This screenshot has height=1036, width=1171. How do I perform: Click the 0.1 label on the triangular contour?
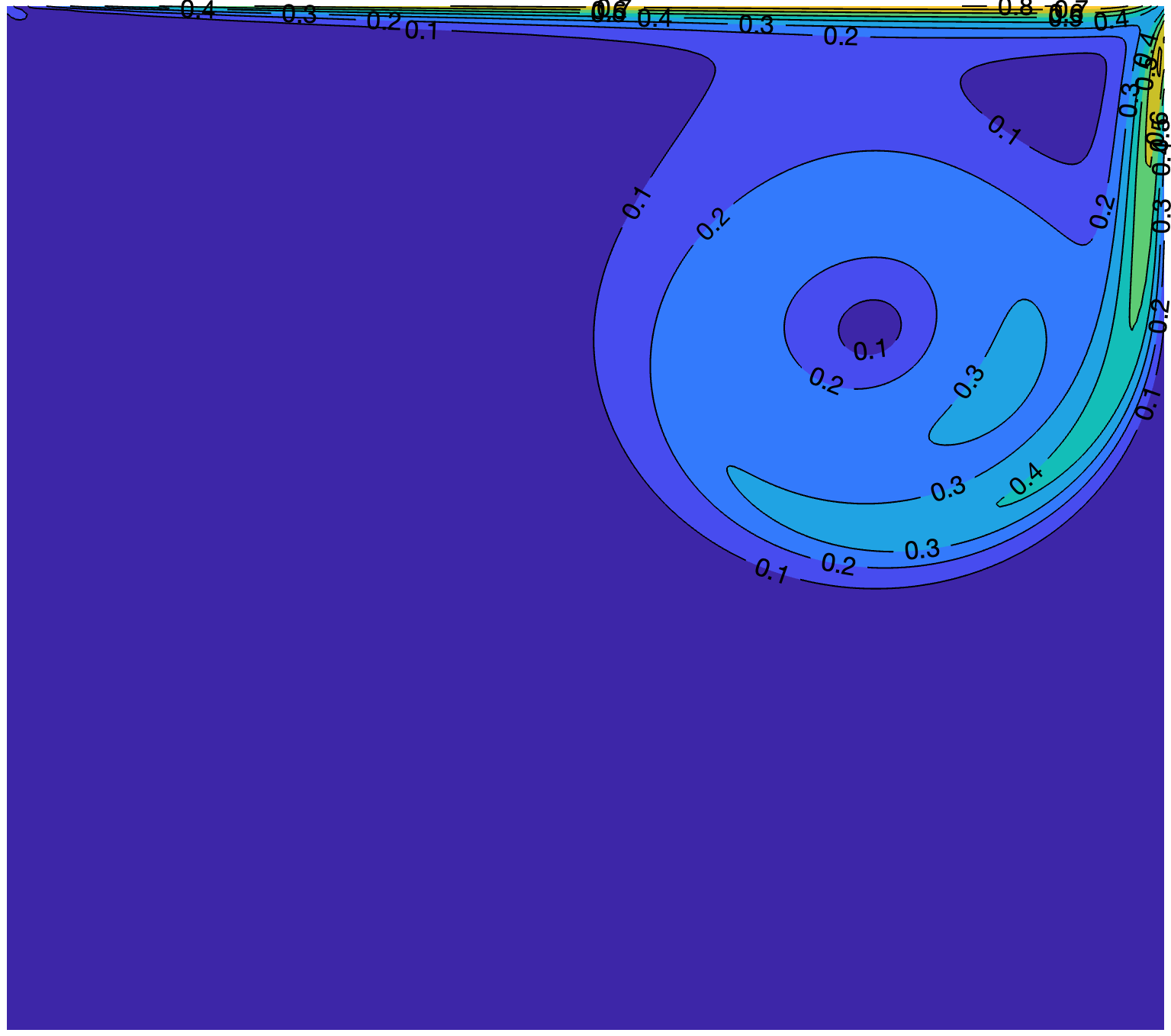pos(1004,130)
